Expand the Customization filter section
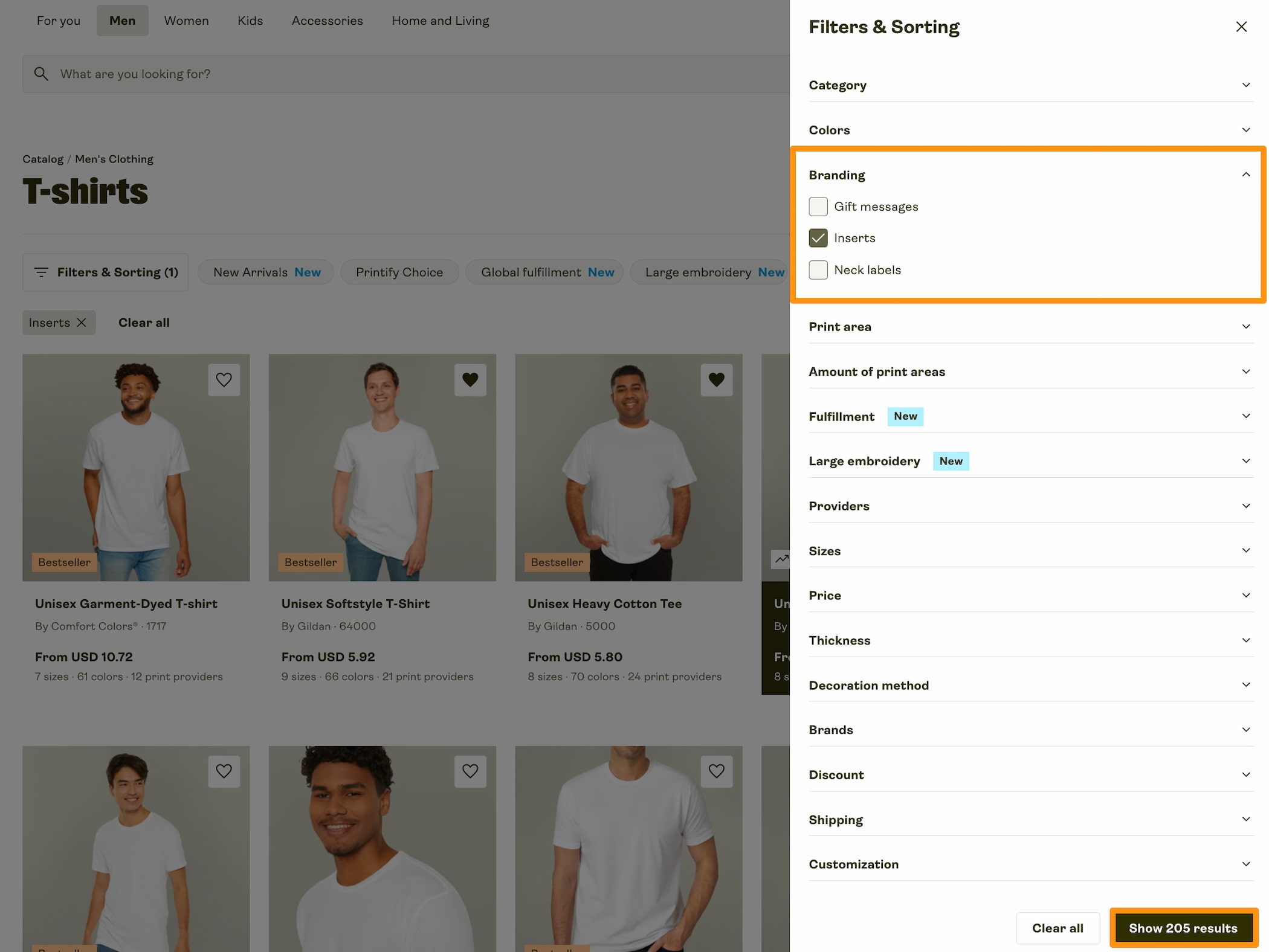This screenshot has width=1269, height=952. pos(1032,864)
